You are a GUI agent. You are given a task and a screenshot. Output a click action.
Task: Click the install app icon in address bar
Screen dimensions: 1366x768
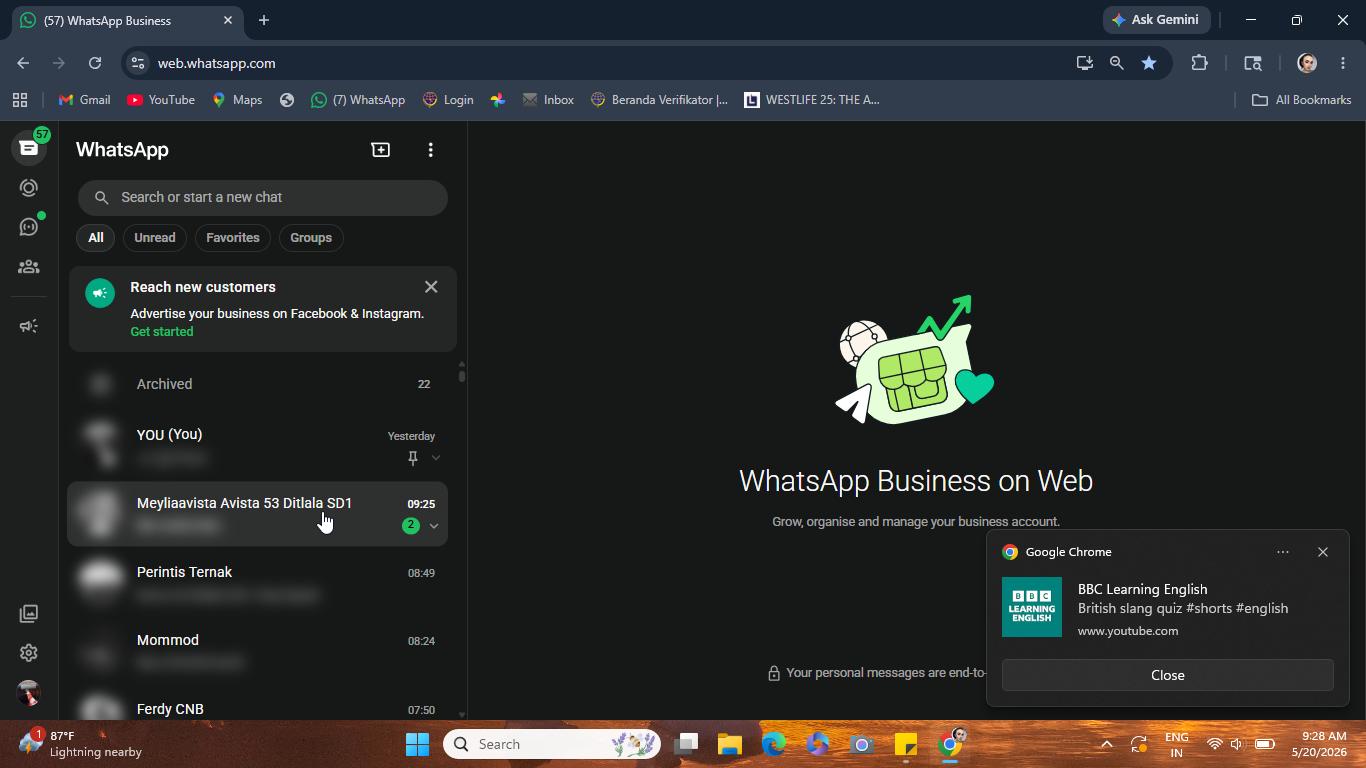pyautogui.click(x=1084, y=63)
